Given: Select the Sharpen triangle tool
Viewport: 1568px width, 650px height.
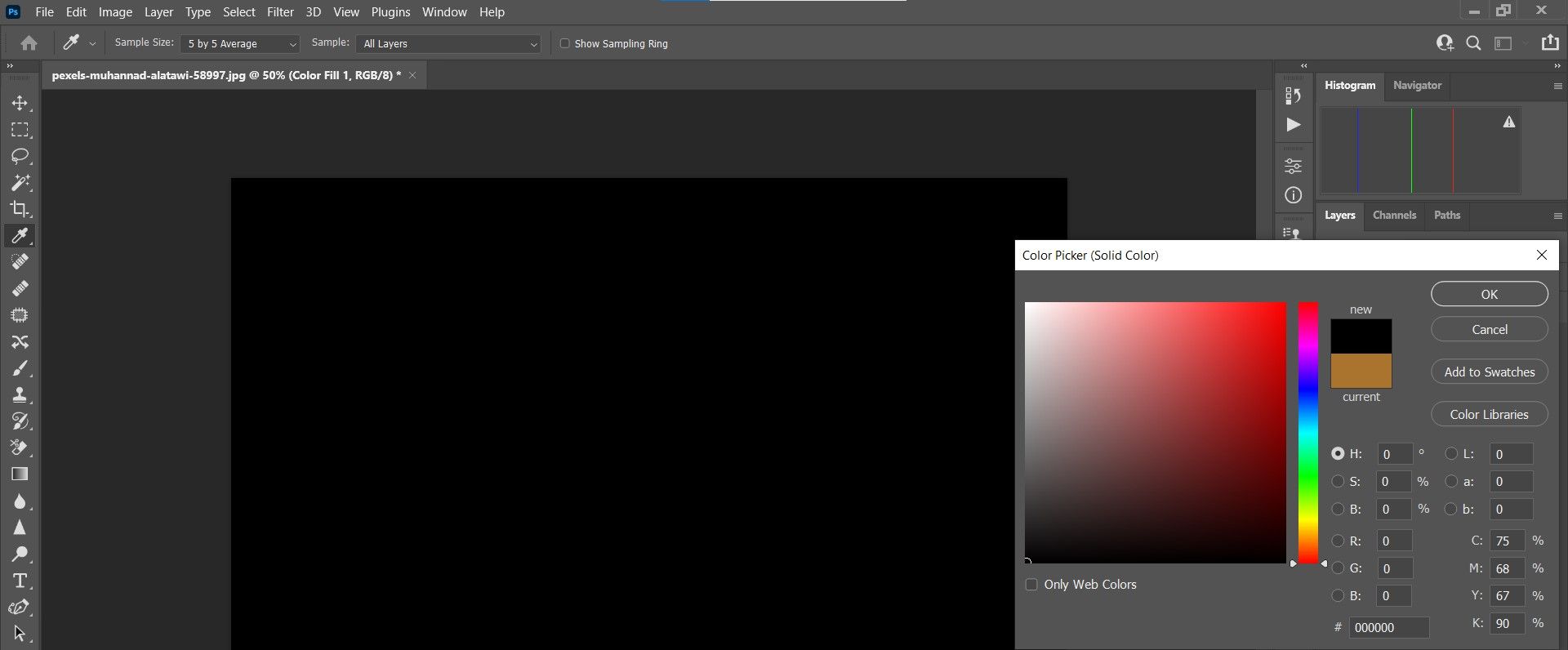Looking at the screenshot, I should point(20,528).
